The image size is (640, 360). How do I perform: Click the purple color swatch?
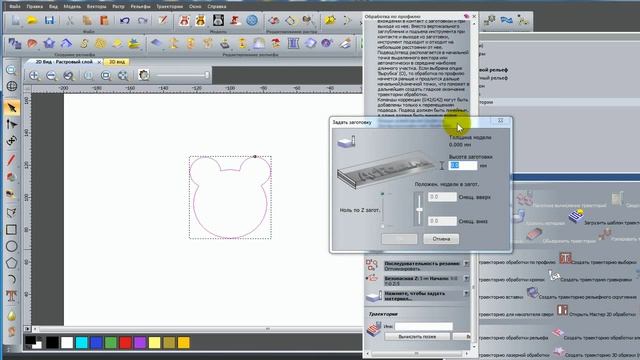(140, 342)
